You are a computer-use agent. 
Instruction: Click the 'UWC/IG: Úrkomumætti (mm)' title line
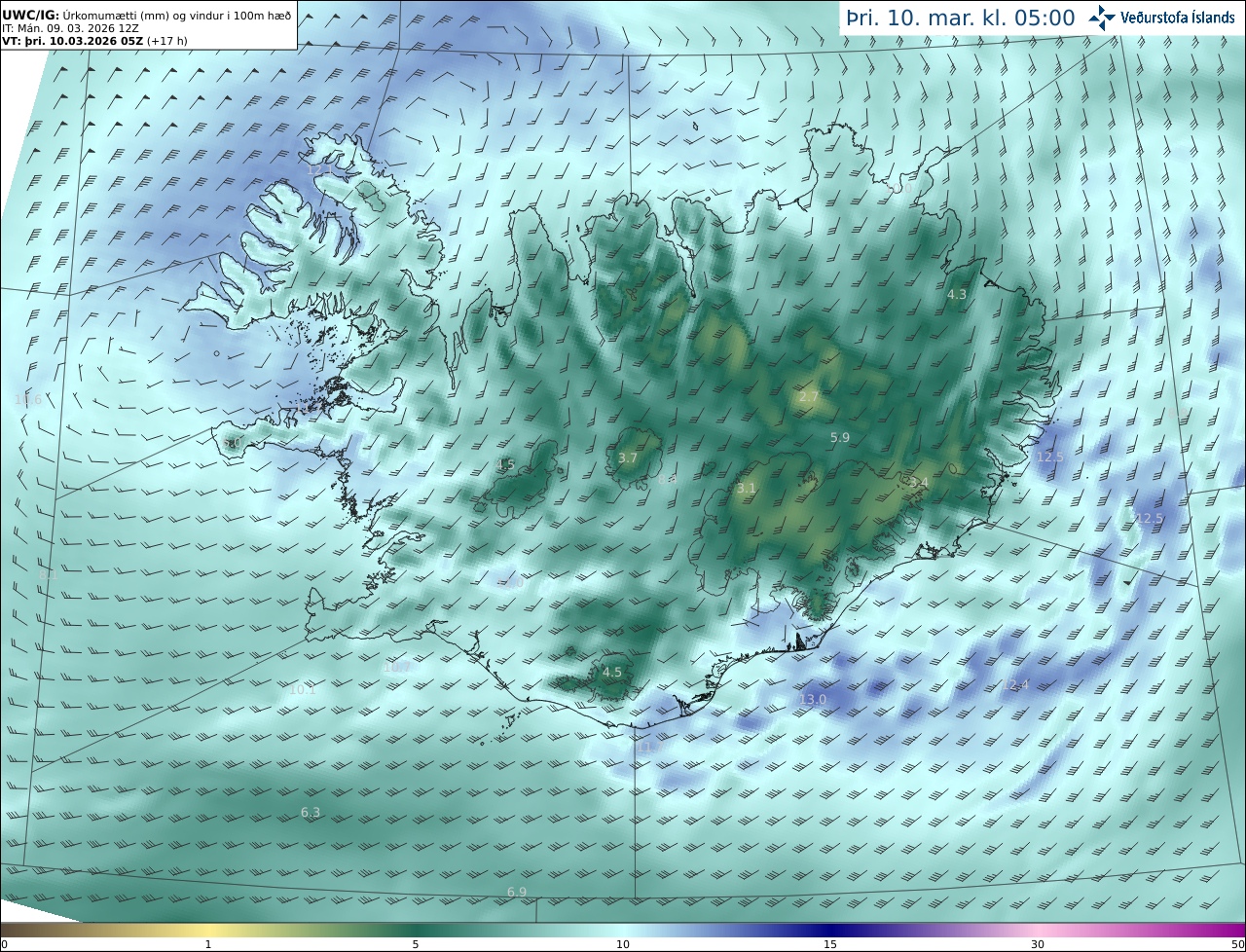click(146, 15)
